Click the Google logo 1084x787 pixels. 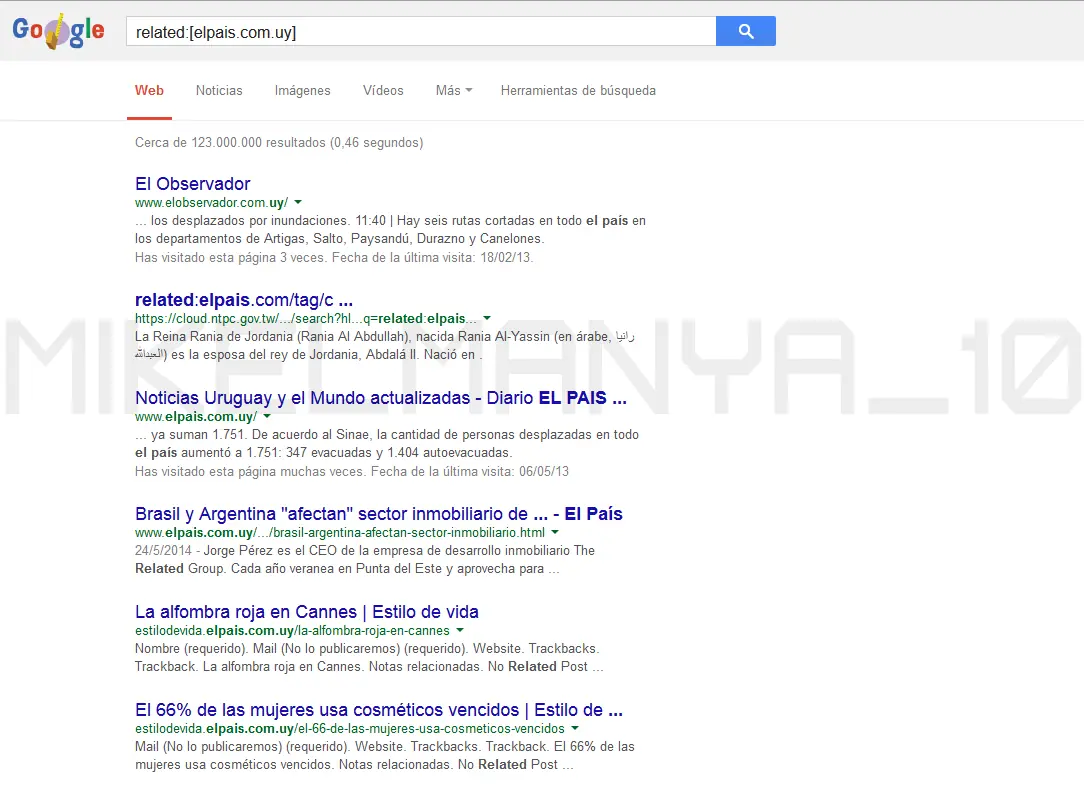(58, 30)
